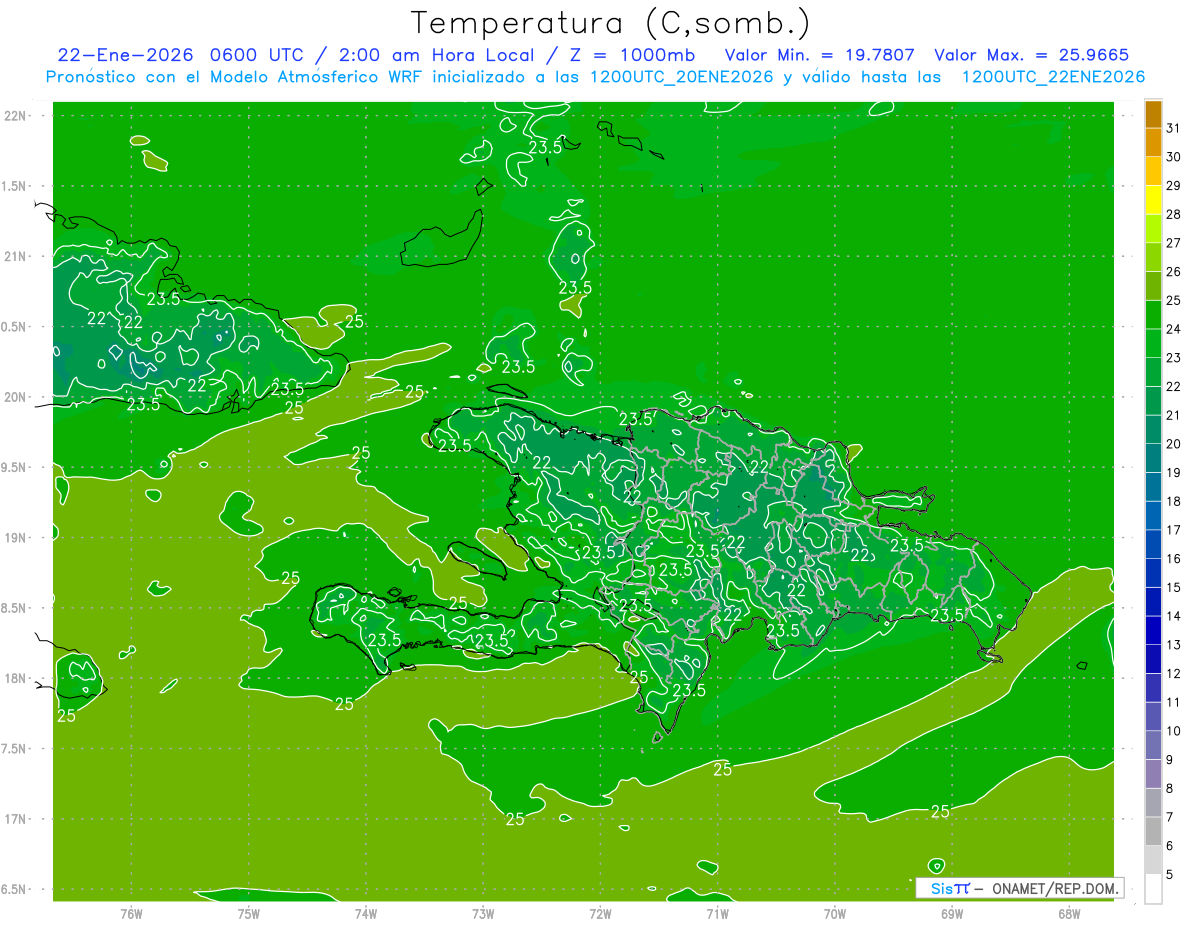
Task: Click the "19N" latitude axis label
Action: [17, 538]
